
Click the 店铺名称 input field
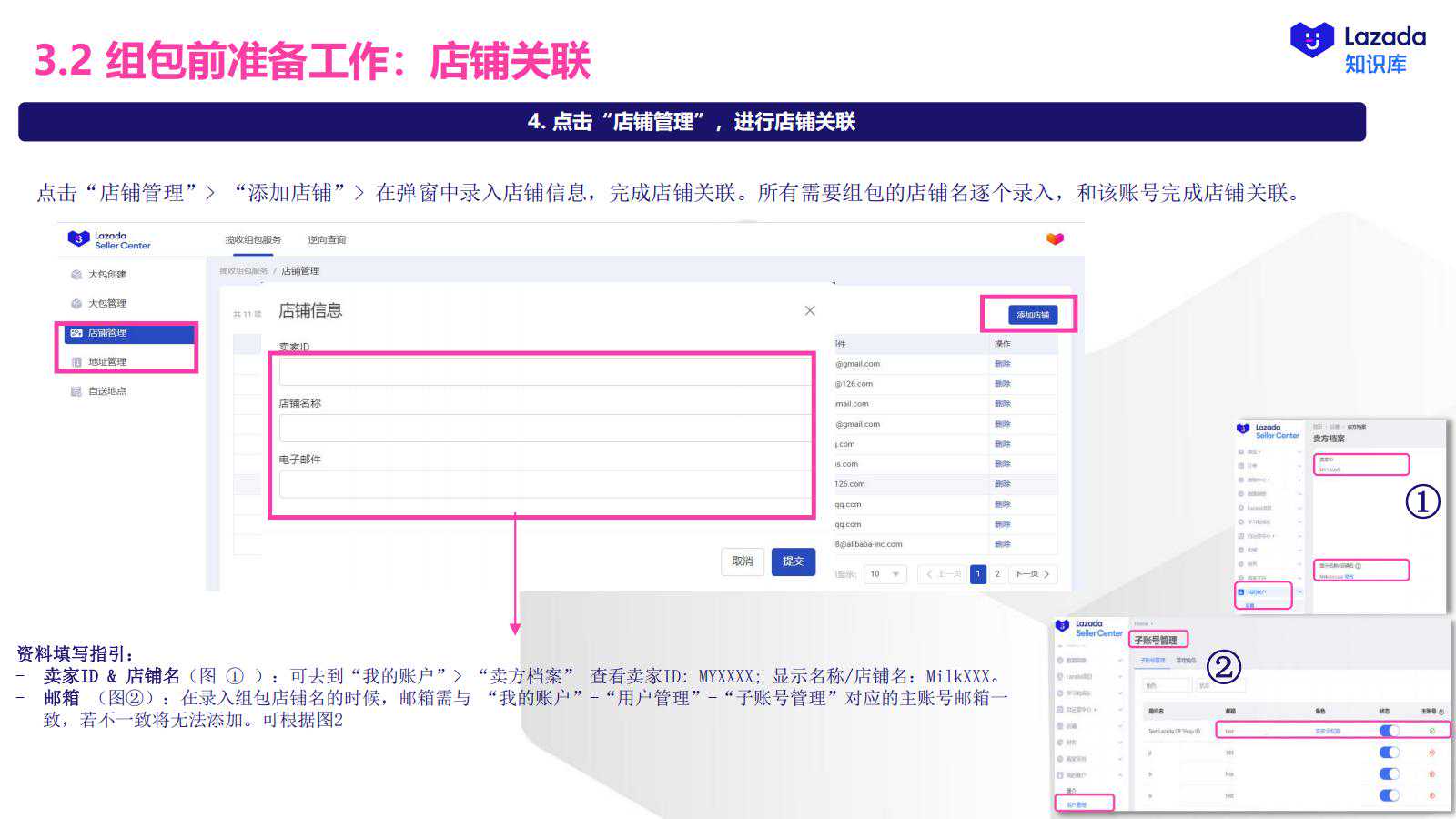(x=545, y=428)
